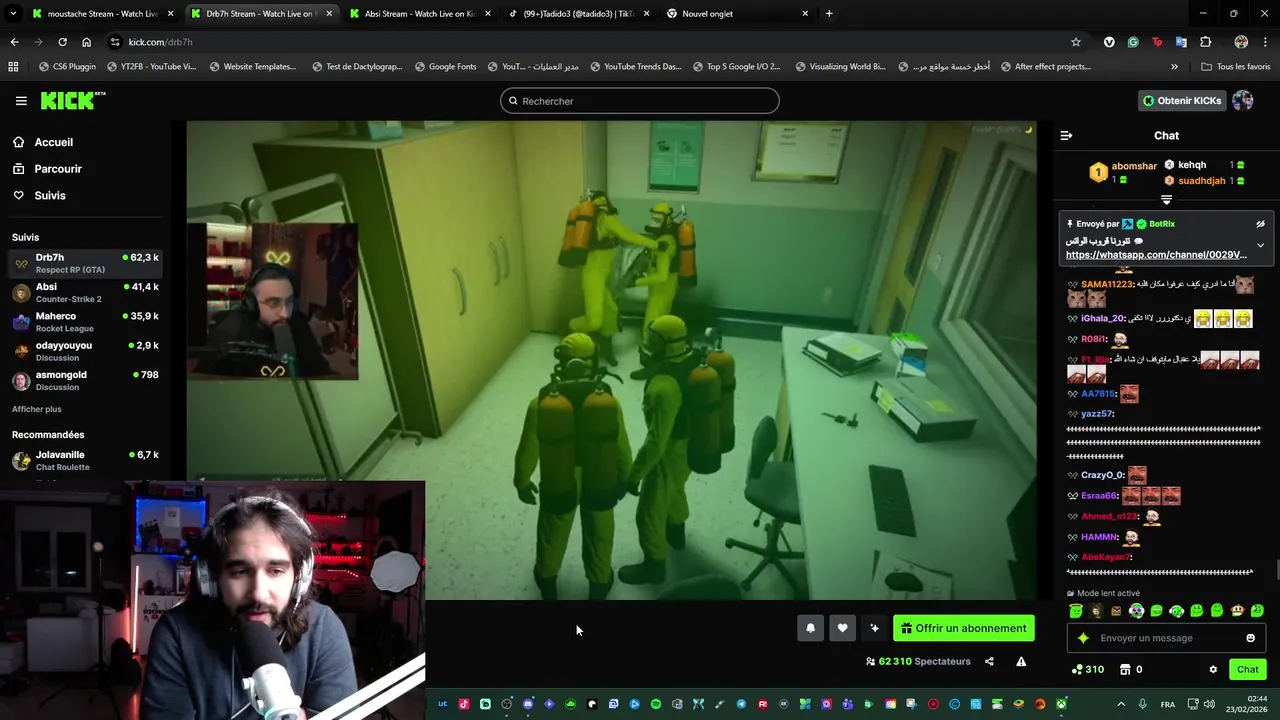Viewport: 1280px width, 720px height.
Task: Expand the gift leaderboard handle
Action: point(1166,200)
